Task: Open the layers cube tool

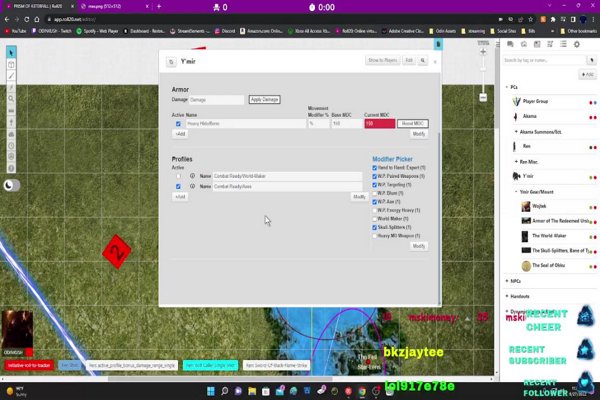Action: (x=11, y=65)
